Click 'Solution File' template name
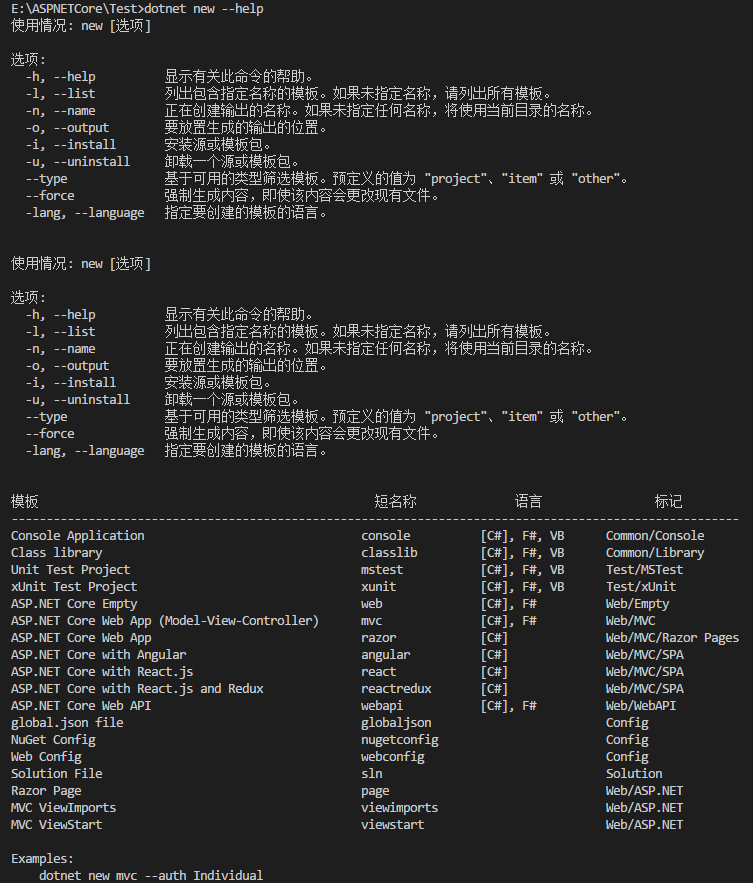 pyautogui.click(x=56, y=773)
